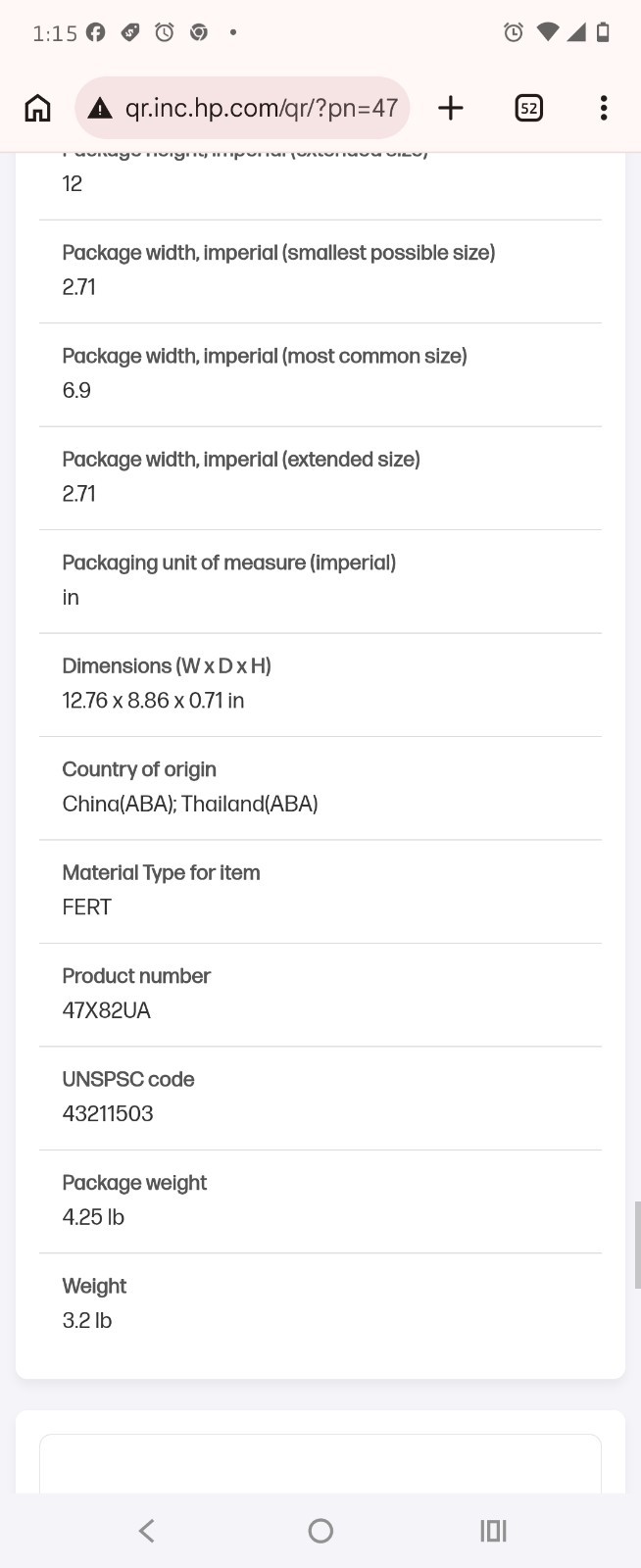Tap the battery icon in status bar
Screen dimensions: 641x1568
tap(604, 32)
